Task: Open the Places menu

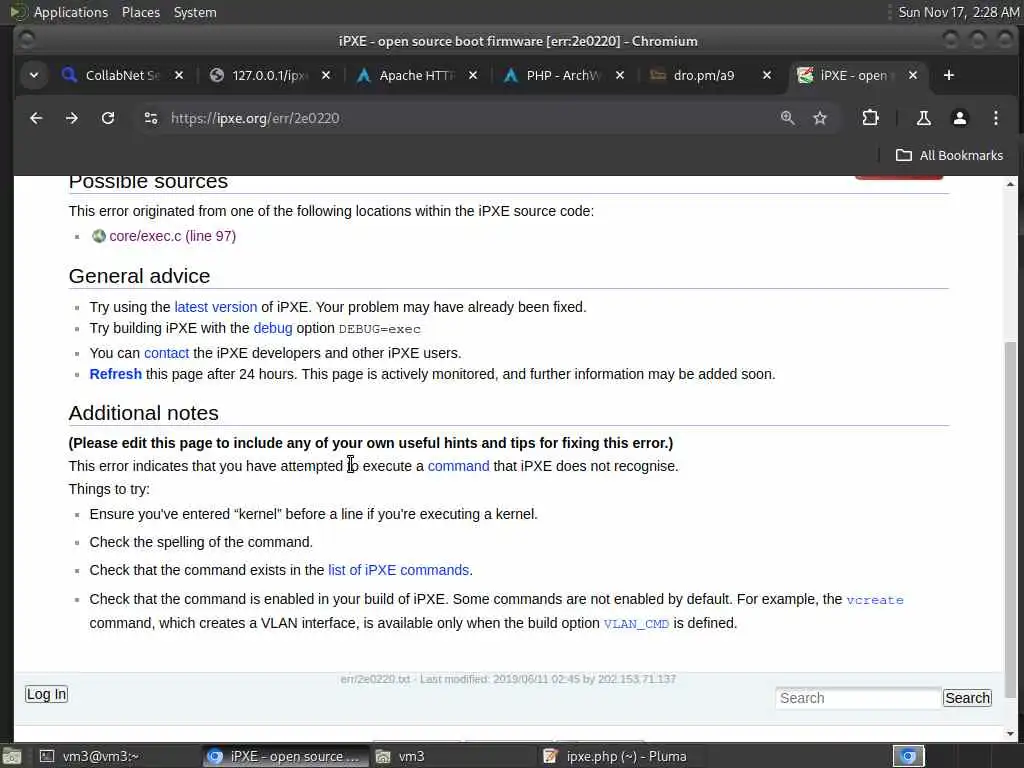Action: point(141,12)
